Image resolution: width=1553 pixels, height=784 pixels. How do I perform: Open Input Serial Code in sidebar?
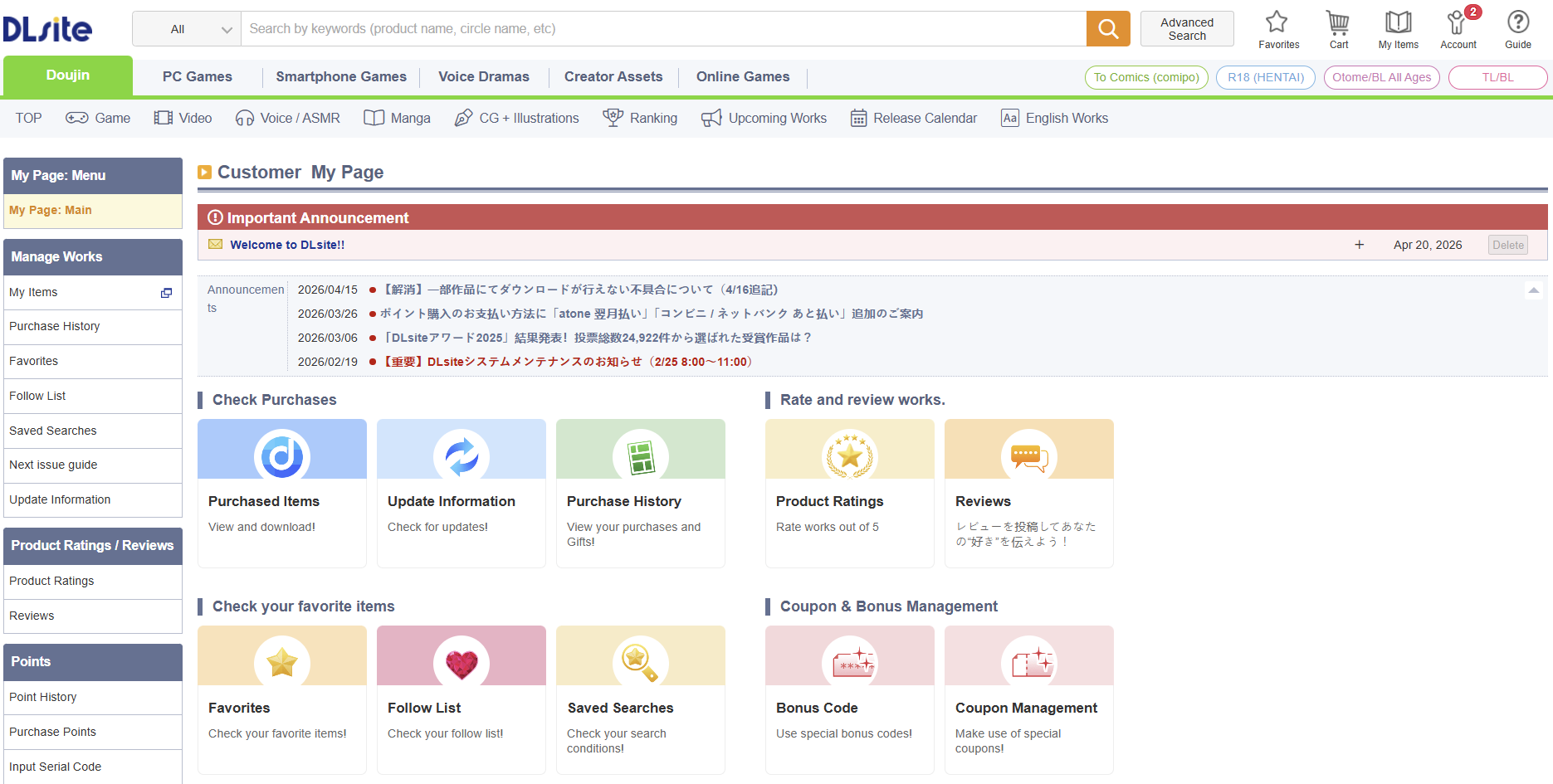93,767
